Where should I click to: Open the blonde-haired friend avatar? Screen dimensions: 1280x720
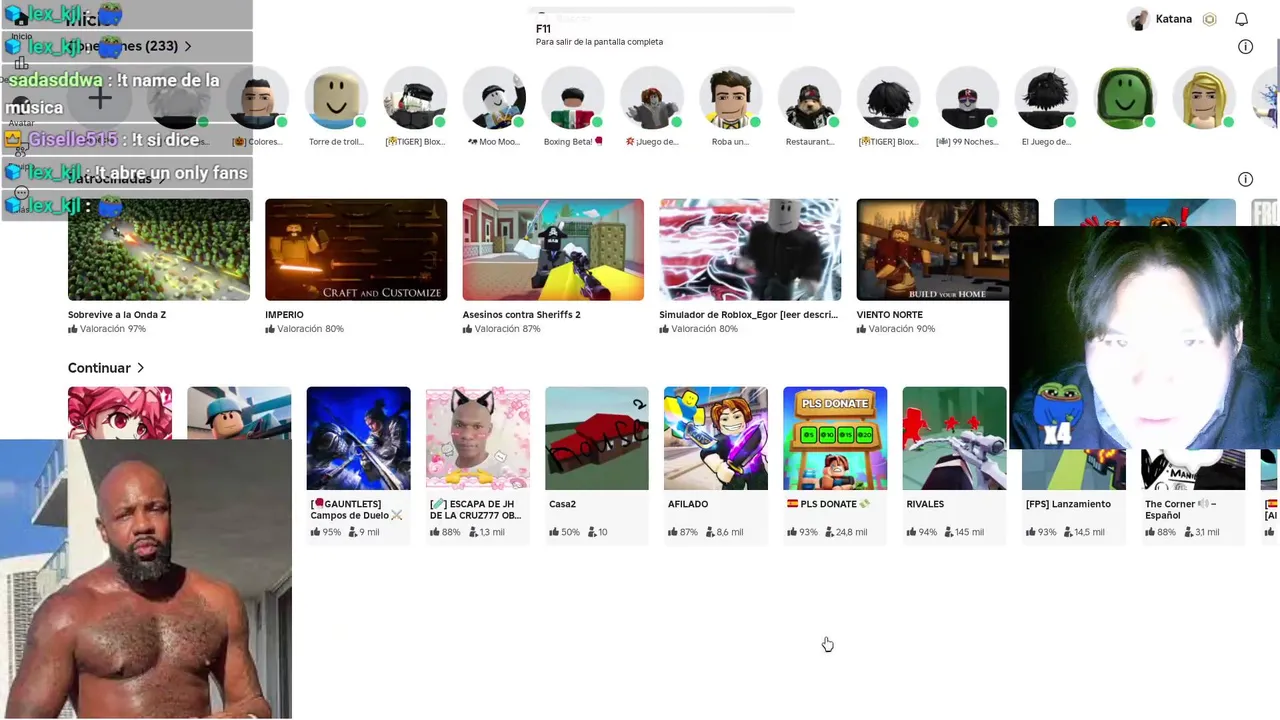pyautogui.click(x=1205, y=98)
